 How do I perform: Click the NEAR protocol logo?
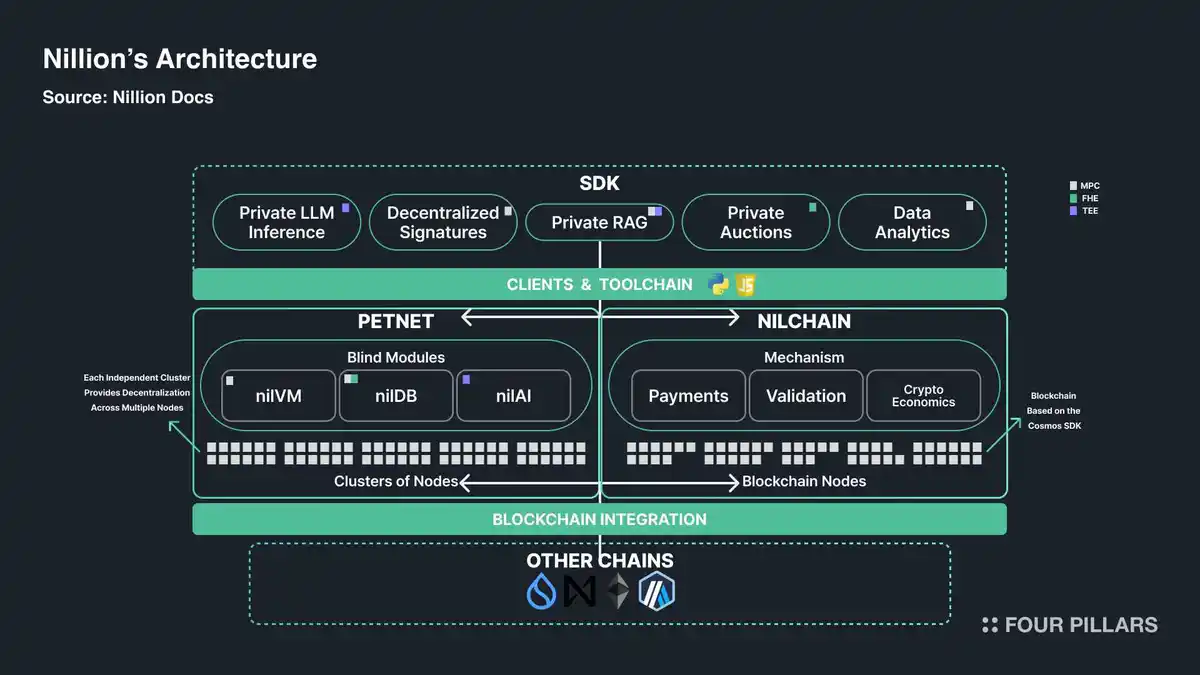click(x=580, y=592)
